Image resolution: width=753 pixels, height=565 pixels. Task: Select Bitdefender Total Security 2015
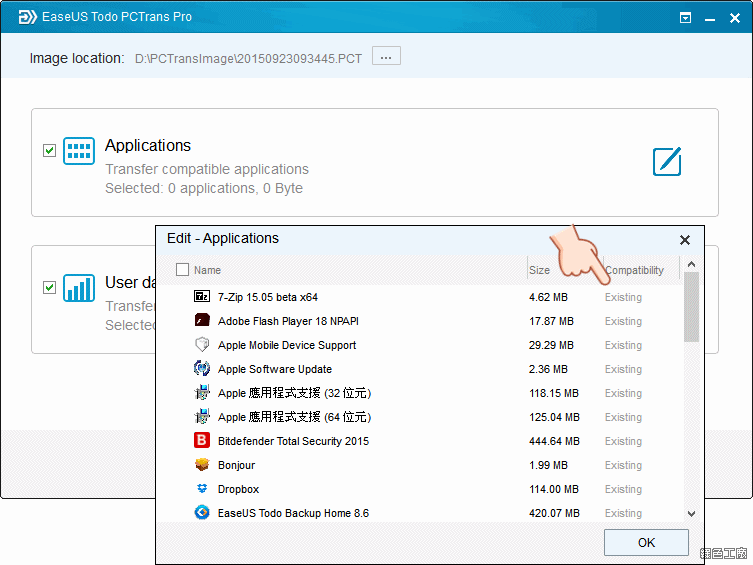(x=293, y=441)
